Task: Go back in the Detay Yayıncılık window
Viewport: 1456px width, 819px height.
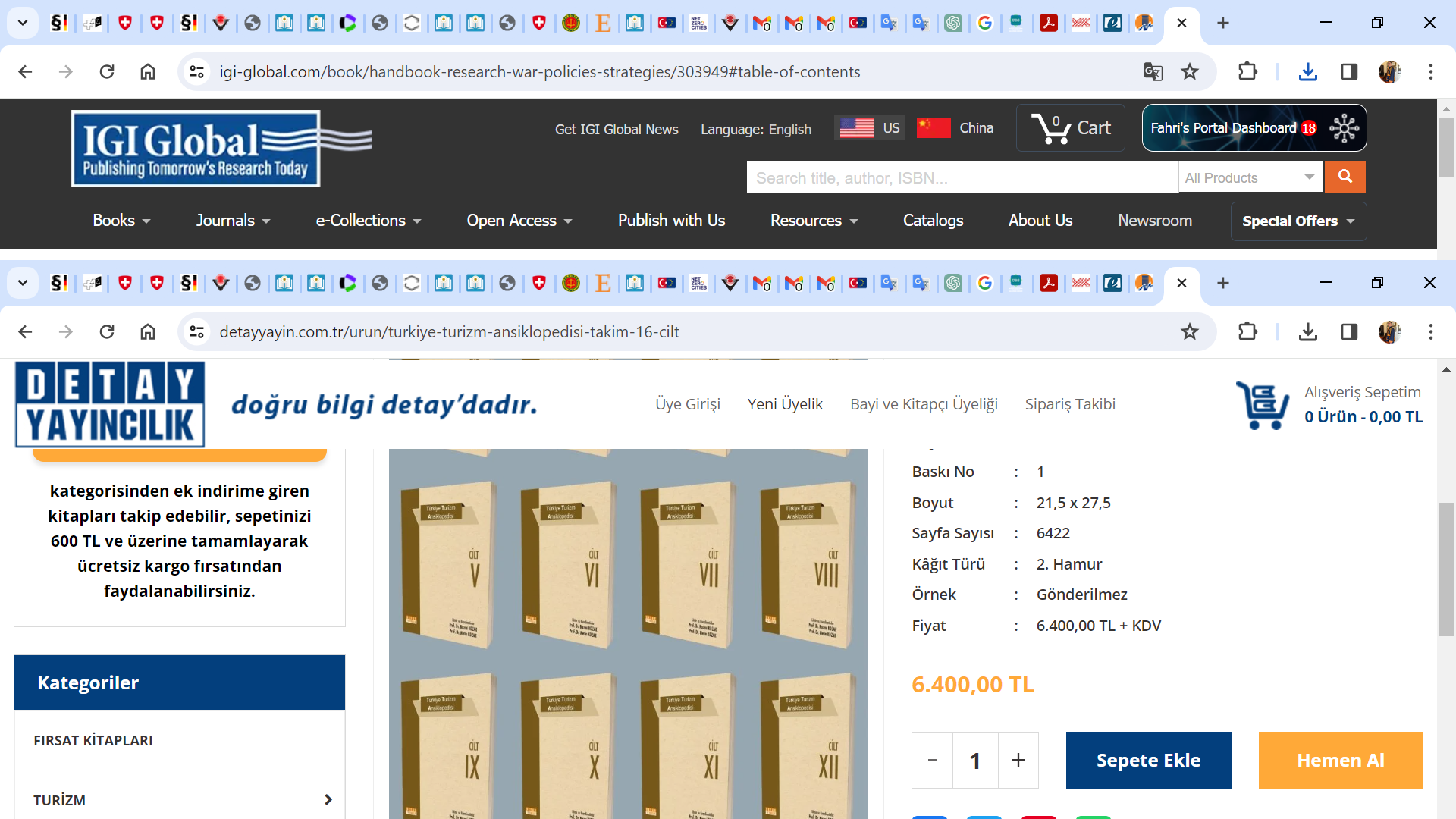Action: (25, 331)
